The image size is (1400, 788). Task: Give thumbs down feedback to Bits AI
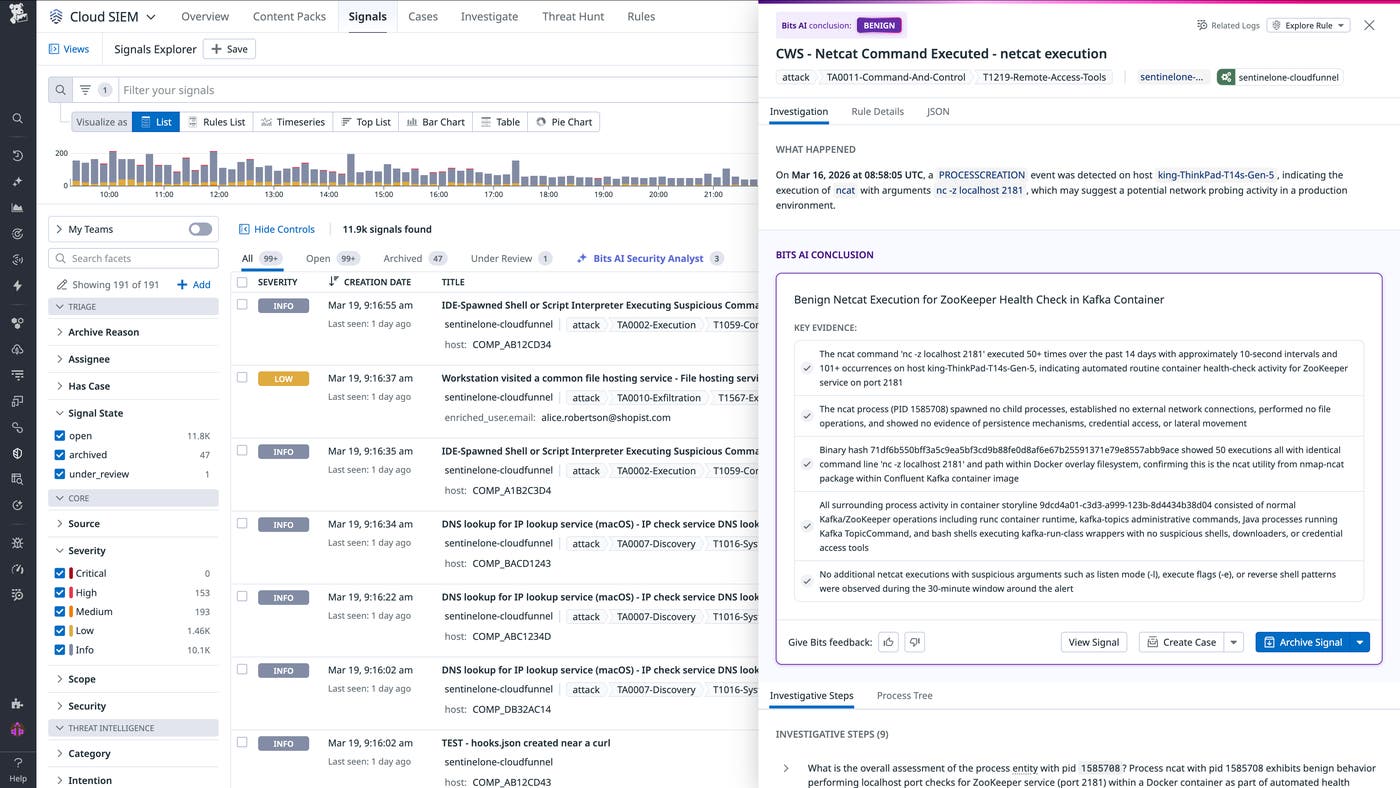click(x=914, y=642)
